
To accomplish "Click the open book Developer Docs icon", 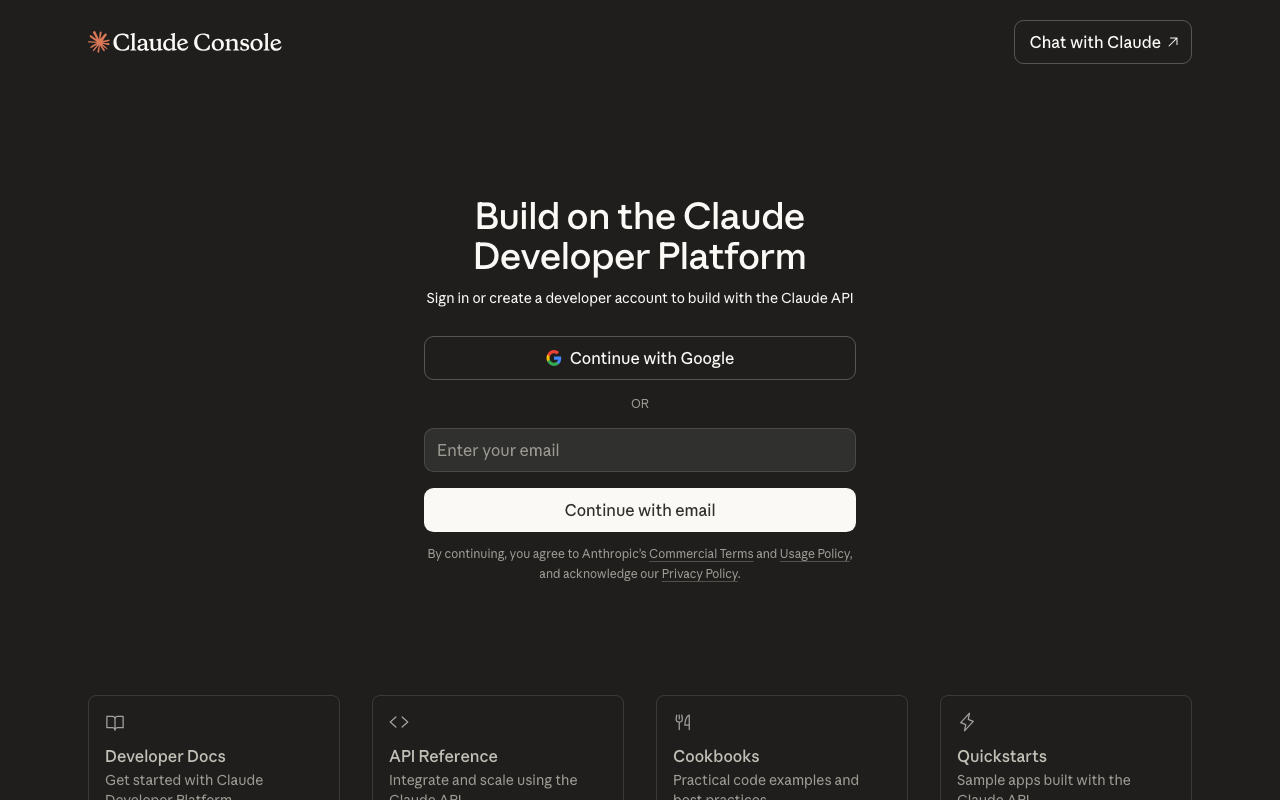I will point(115,722).
